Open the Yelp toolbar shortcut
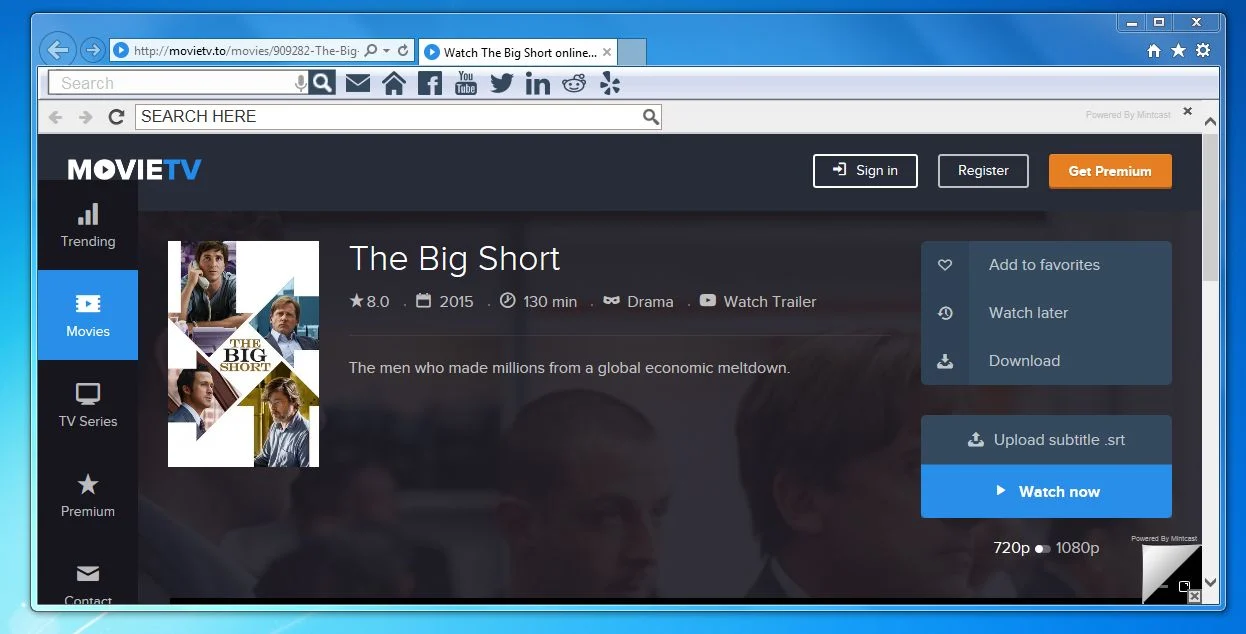The height and width of the screenshot is (634, 1246). [610, 83]
